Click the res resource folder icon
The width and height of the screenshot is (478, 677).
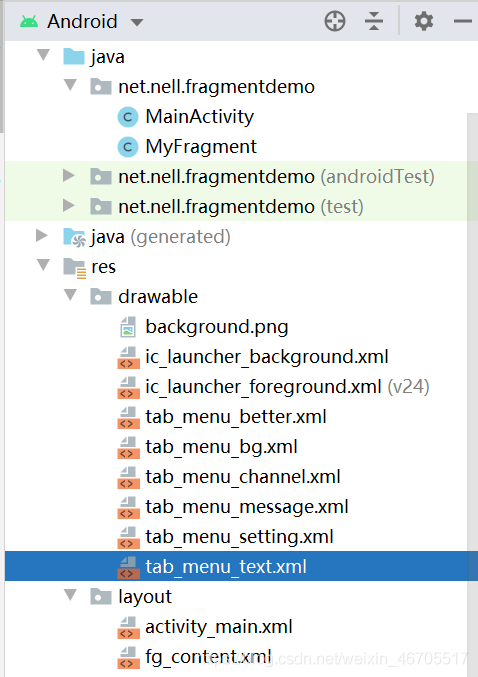click(x=74, y=267)
